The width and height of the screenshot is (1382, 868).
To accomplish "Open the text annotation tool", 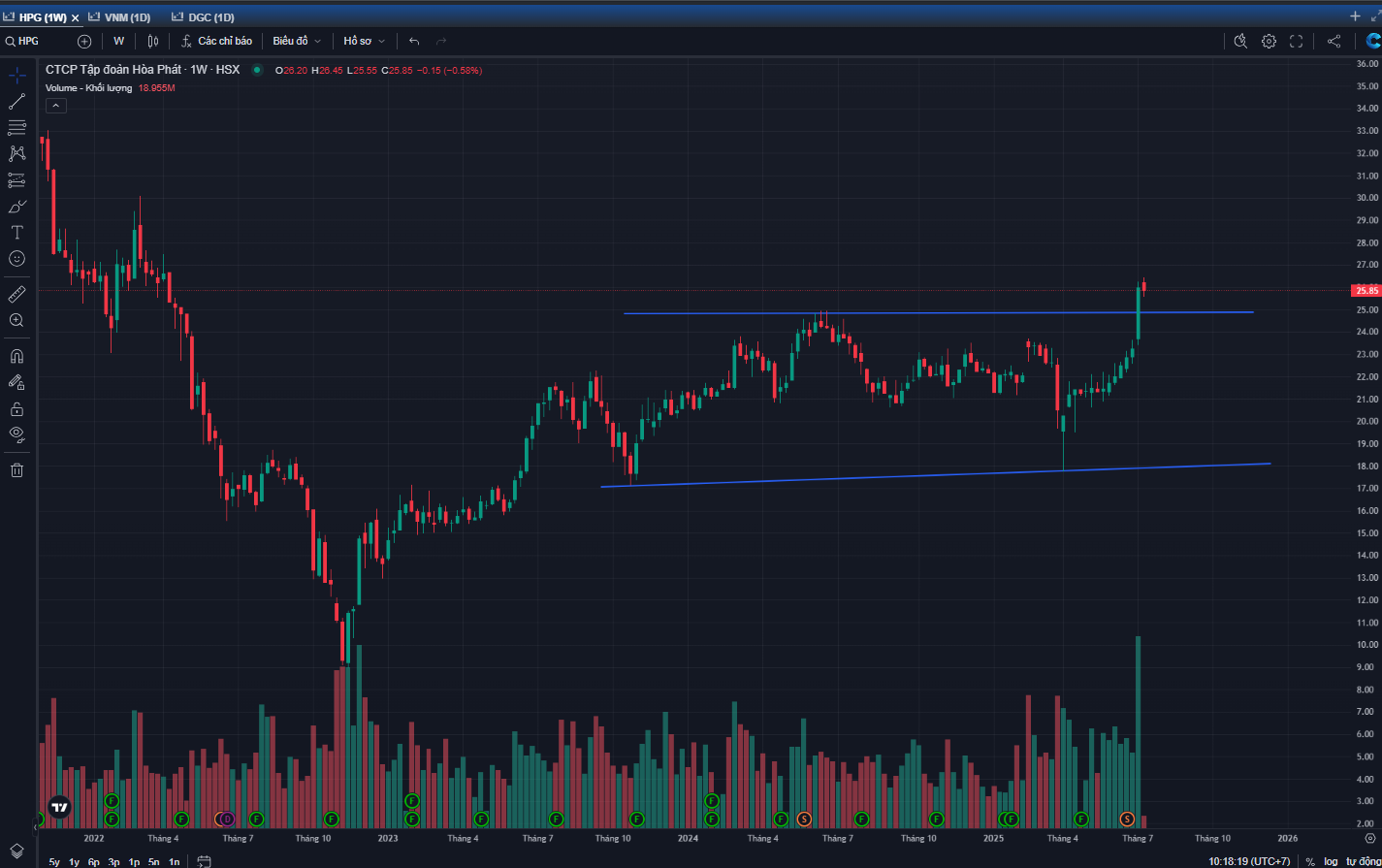I will 16,233.
